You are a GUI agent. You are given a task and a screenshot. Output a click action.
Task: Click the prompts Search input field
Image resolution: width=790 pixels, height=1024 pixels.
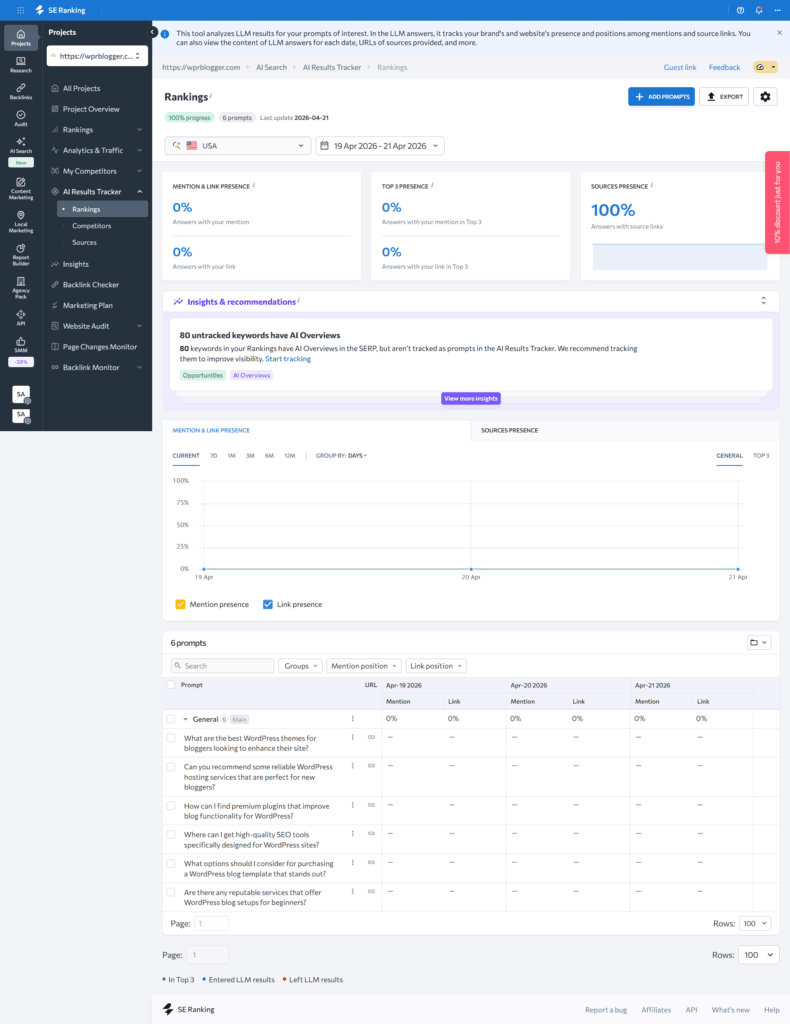[222, 666]
